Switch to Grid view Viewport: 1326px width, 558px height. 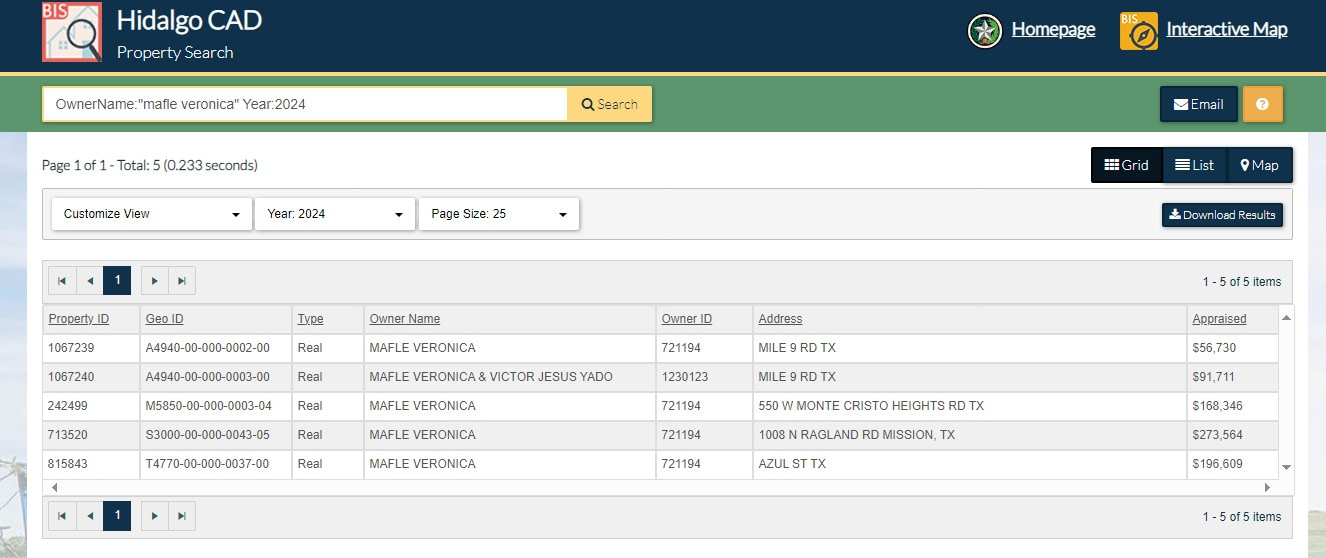point(1127,165)
